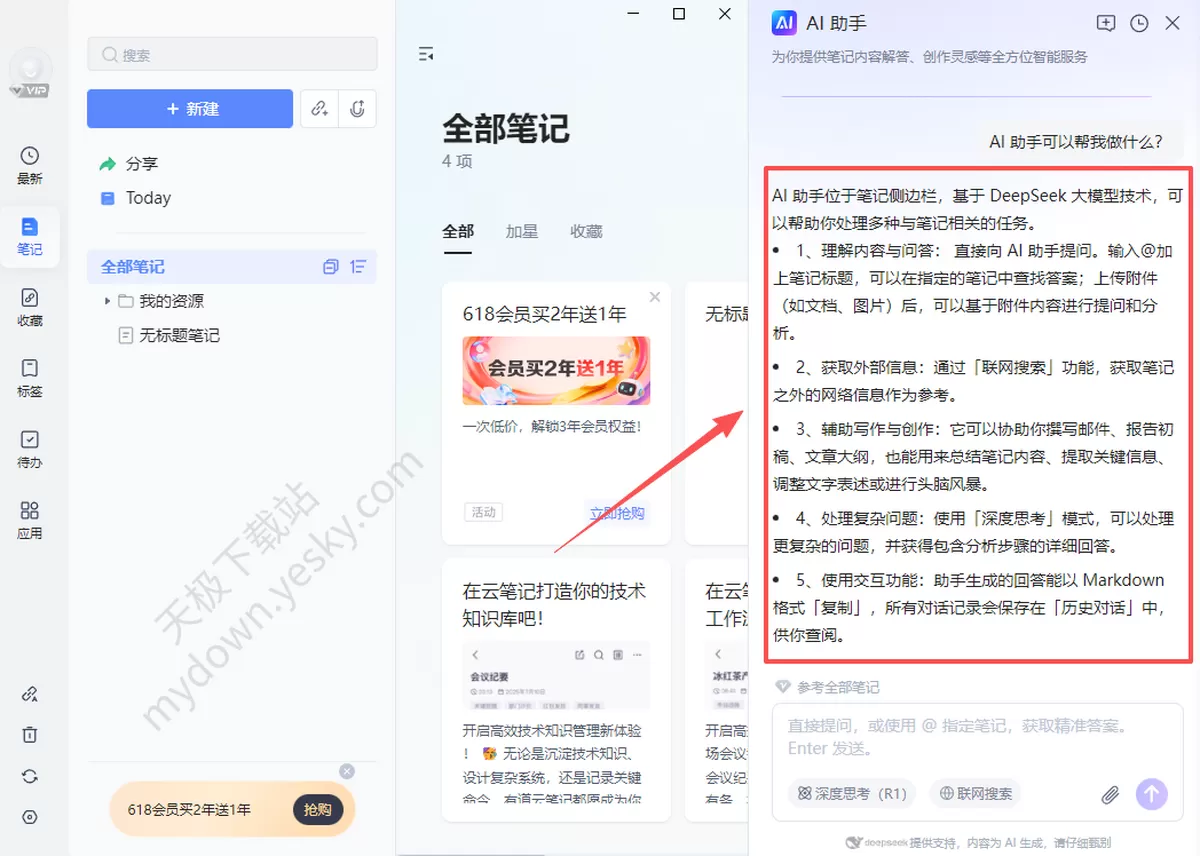The height and width of the screenshot is (856, 1200).
Task: Click the user message 'AI 助手可以帮我做什么?'
Action: [1076, 141]
